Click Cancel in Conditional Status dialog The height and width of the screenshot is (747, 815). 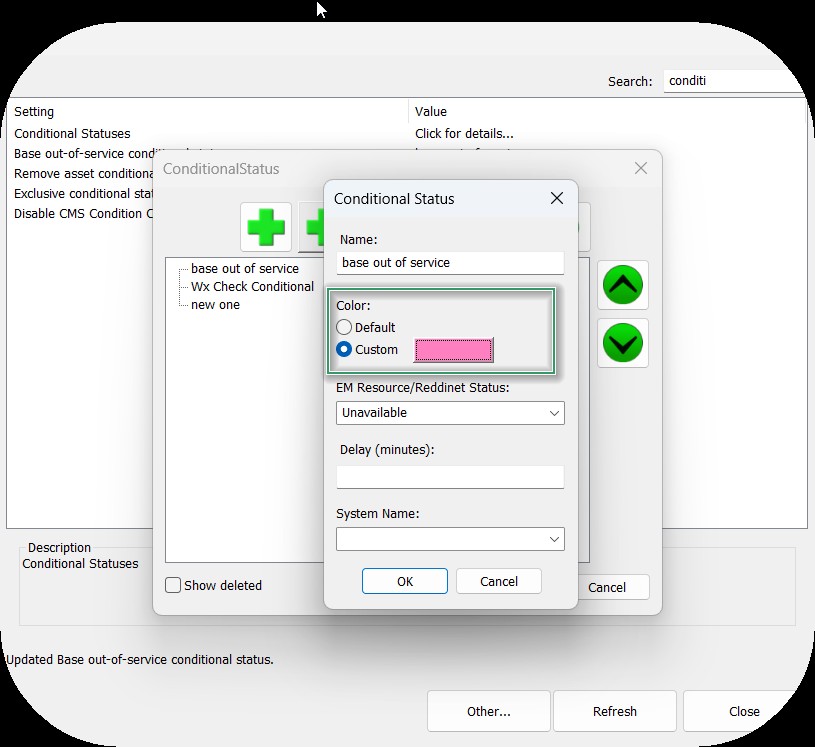[x=498, y=581]
